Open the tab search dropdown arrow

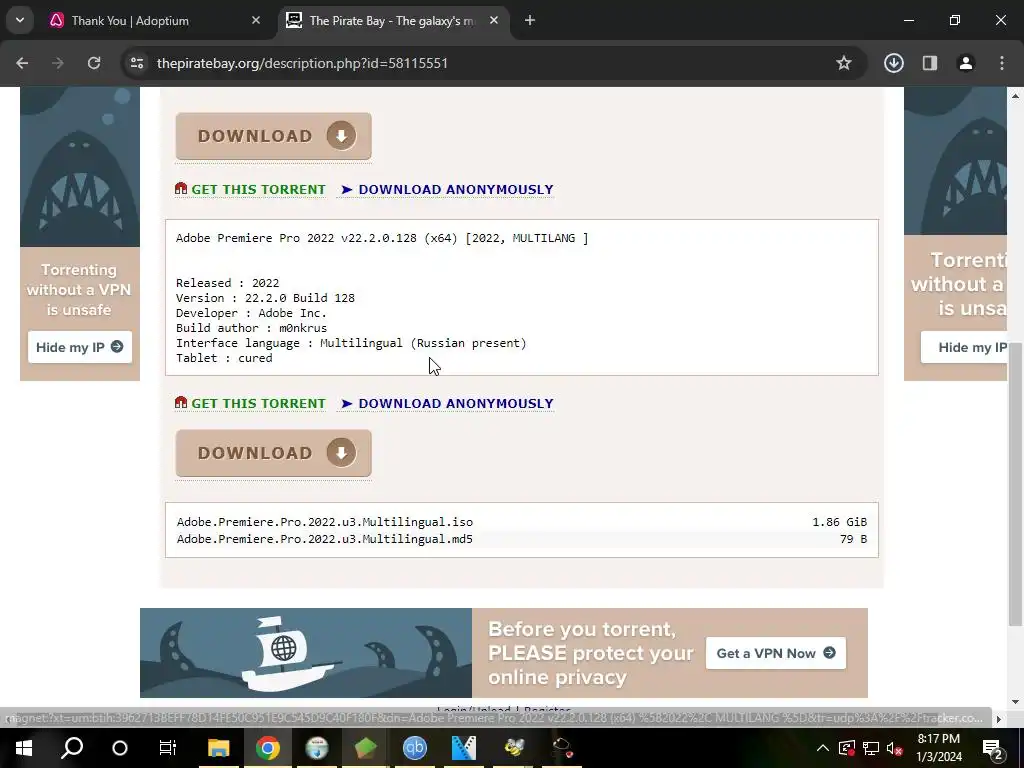20,20
